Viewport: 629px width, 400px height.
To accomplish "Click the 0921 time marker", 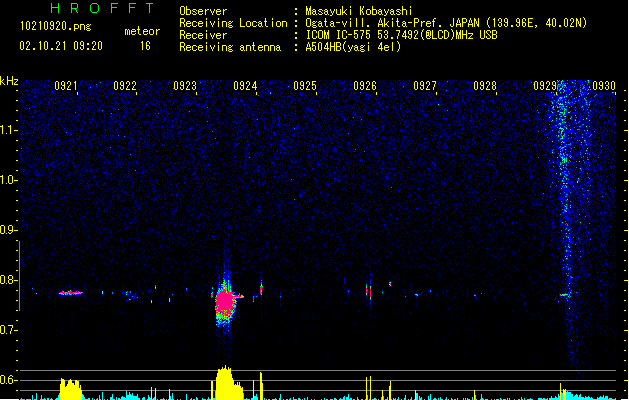I will pos(66,86).
